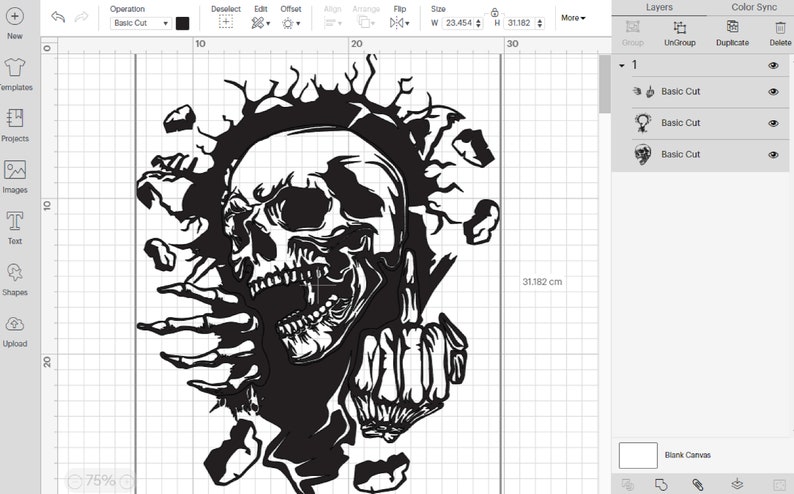Hide the first Basic Cut layer

(773, 92)
